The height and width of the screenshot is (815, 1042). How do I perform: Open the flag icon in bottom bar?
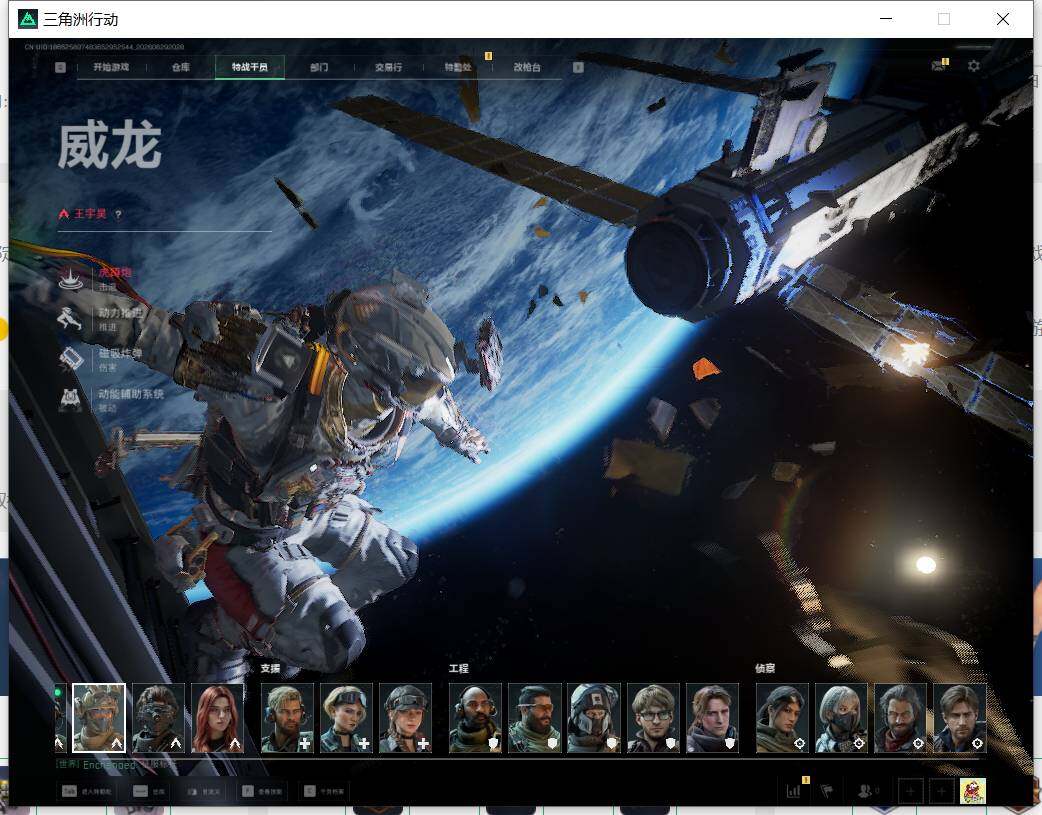(827, 790)
